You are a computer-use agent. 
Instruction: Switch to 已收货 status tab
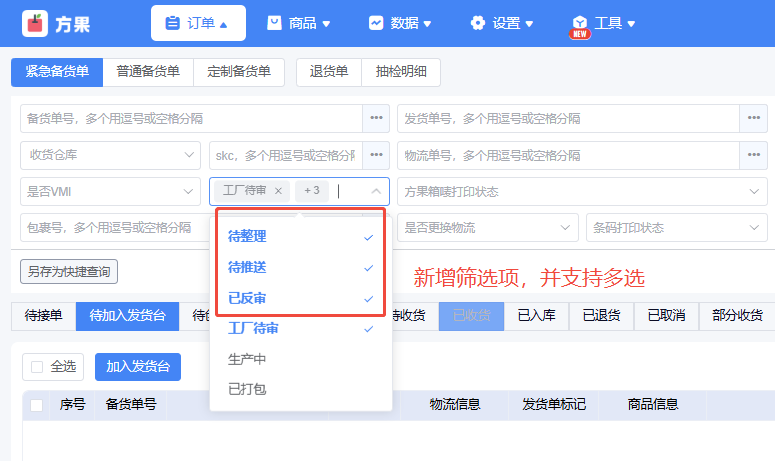(x=472, y=316)
